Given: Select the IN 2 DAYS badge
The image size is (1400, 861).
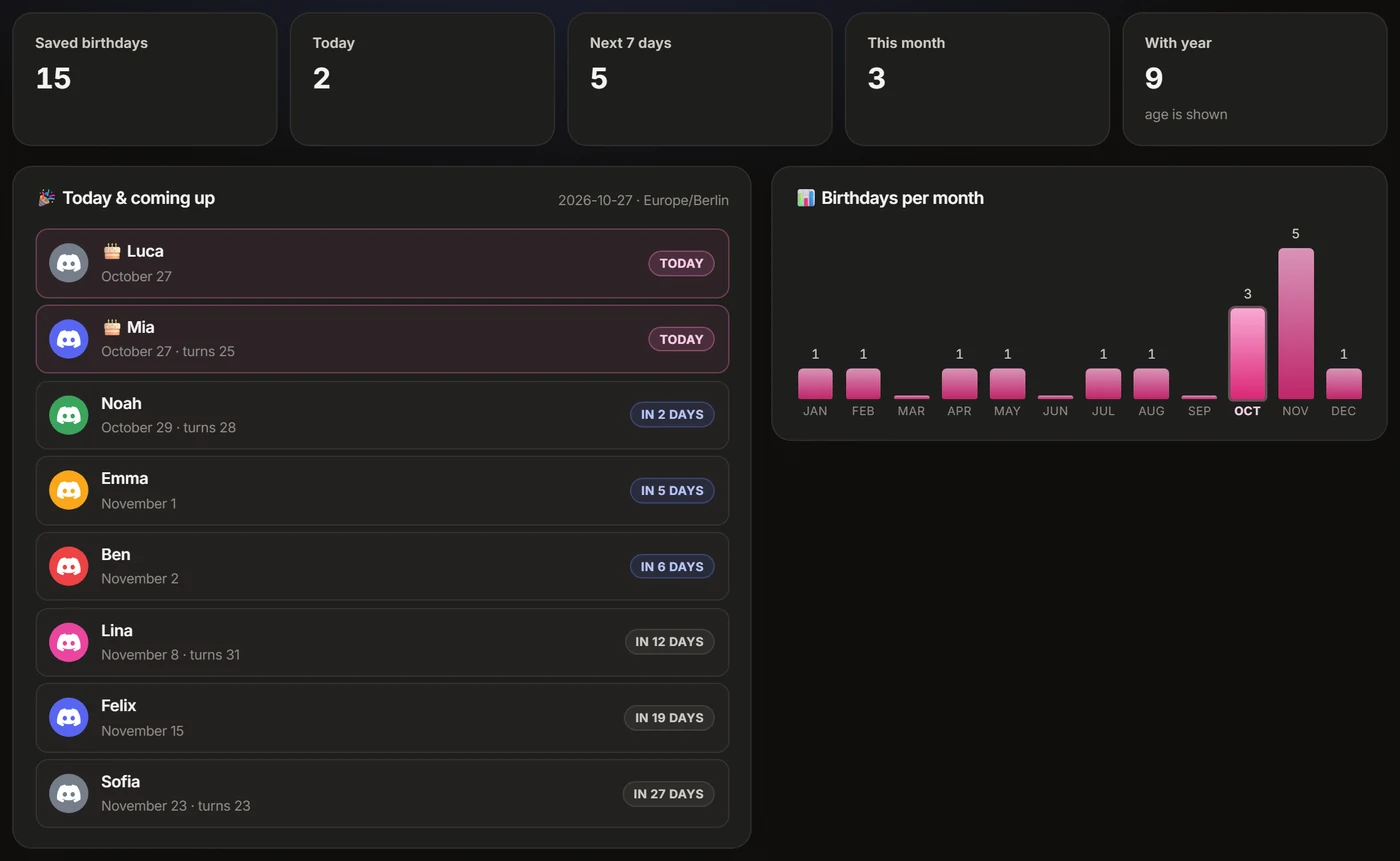Looking at the screenshot, I should pos(672,414).
